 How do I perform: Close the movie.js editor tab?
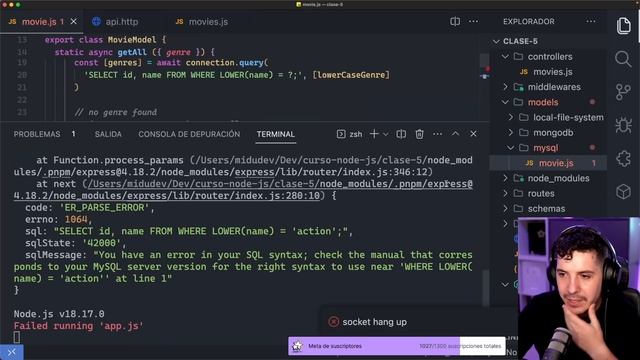pyautogui.click(x=73, y=21)
